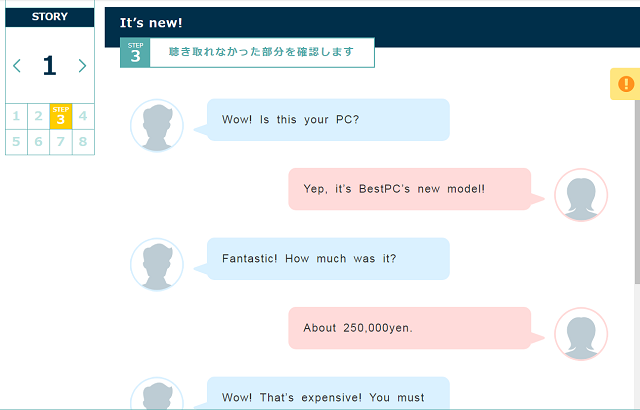
Task: Click the "About 250,000yen." bubble
Action: [410, 328]
